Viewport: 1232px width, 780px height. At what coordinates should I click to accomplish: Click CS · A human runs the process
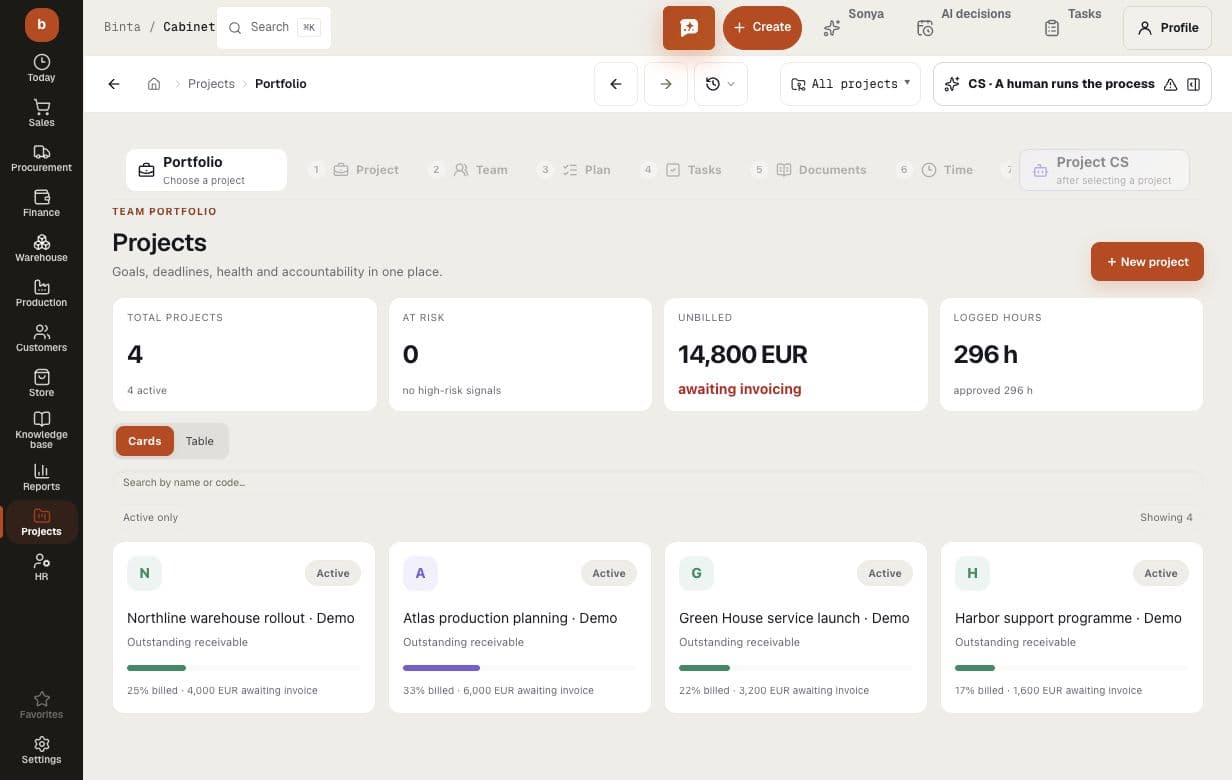click(1061, 84)
